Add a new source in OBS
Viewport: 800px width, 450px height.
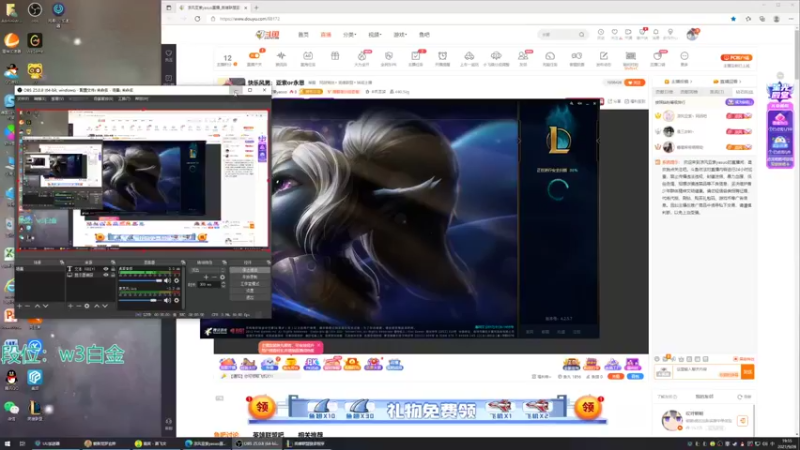[x=70, y=306]
